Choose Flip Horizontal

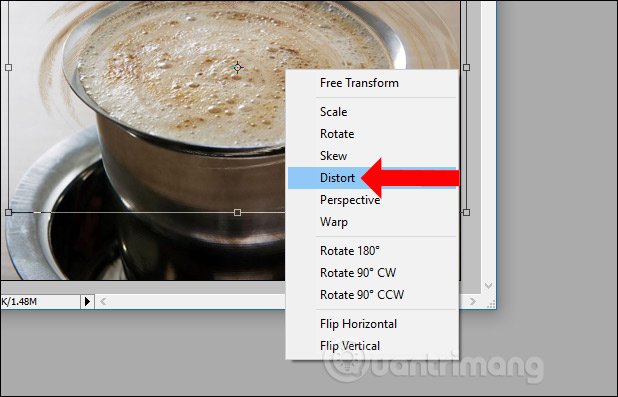[372, 324]
